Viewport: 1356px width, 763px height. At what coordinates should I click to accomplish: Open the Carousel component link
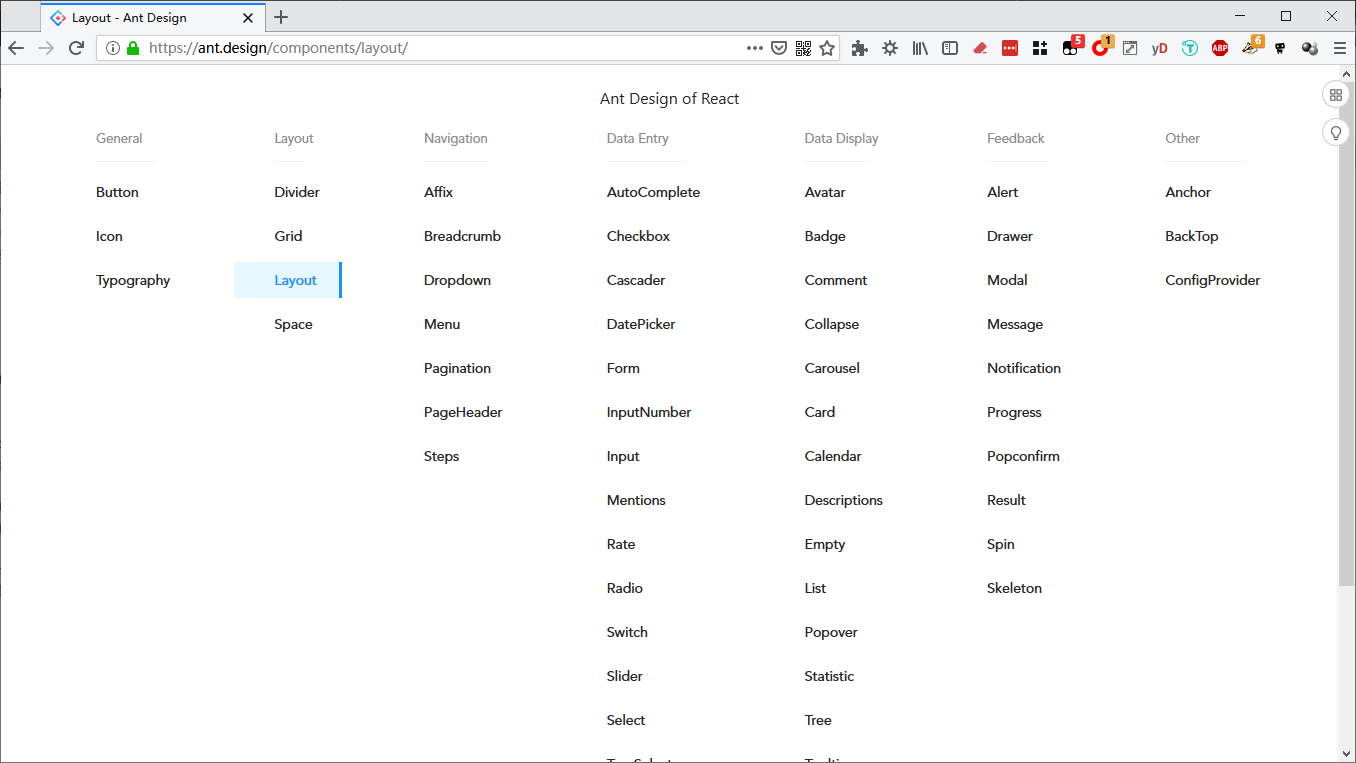pos(832,368)
